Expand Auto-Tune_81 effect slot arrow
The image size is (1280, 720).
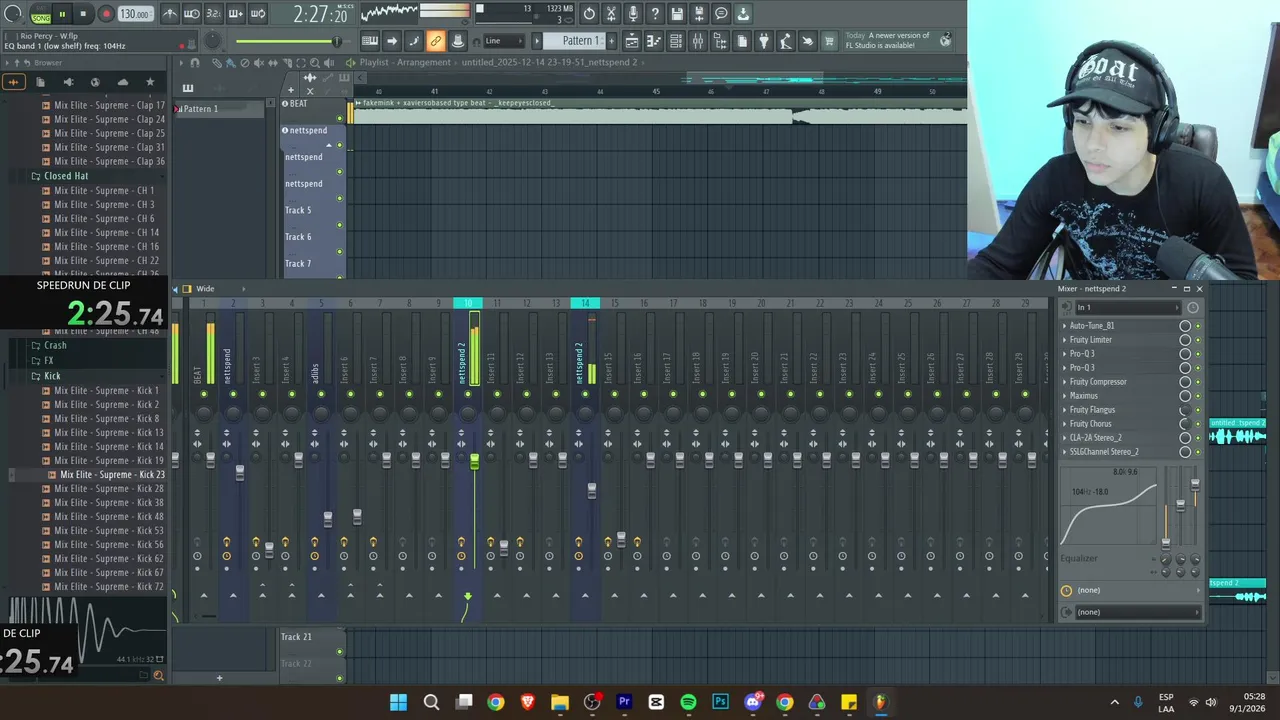[1064, 326]
